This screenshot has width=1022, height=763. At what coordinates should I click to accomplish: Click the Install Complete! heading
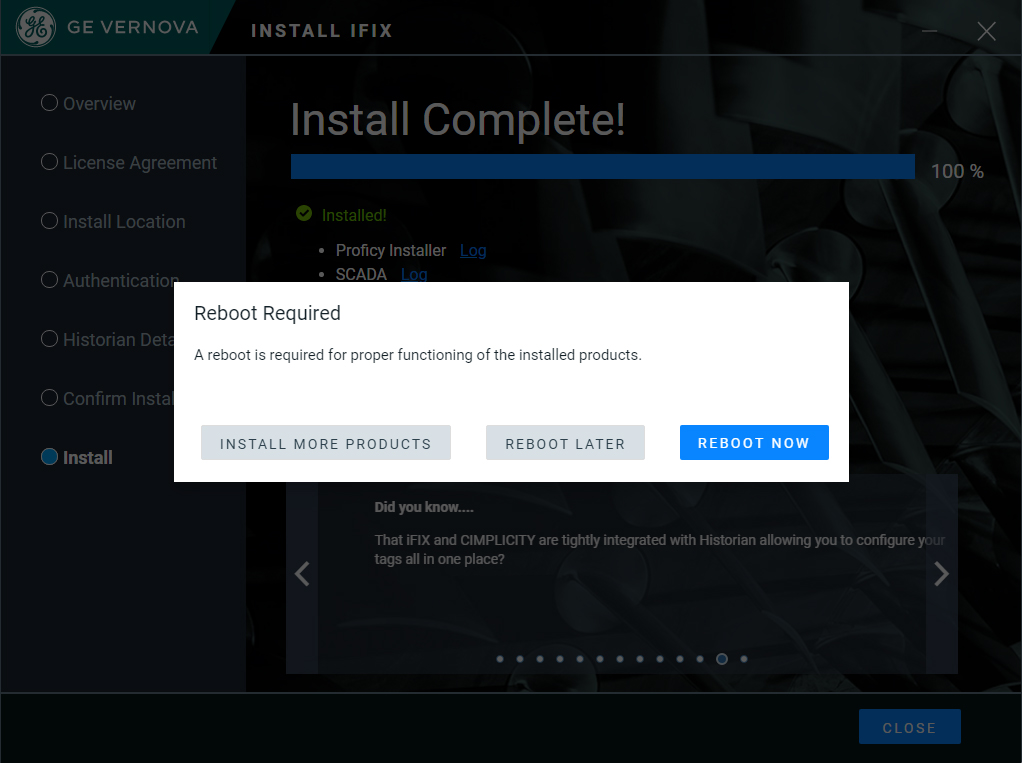(458, 119)
